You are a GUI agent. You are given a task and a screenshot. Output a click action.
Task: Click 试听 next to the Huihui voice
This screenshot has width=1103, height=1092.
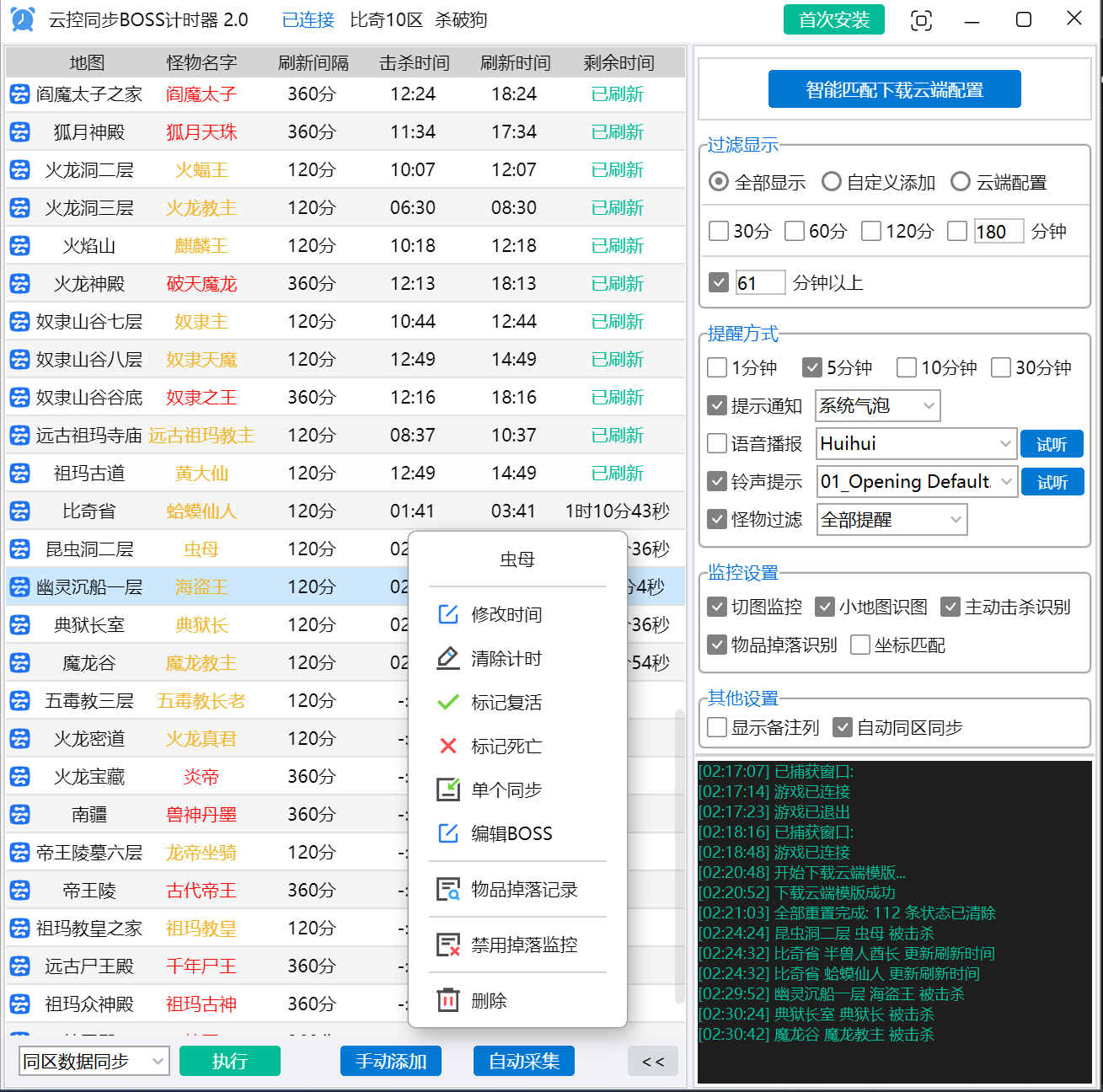(1052, 444)
